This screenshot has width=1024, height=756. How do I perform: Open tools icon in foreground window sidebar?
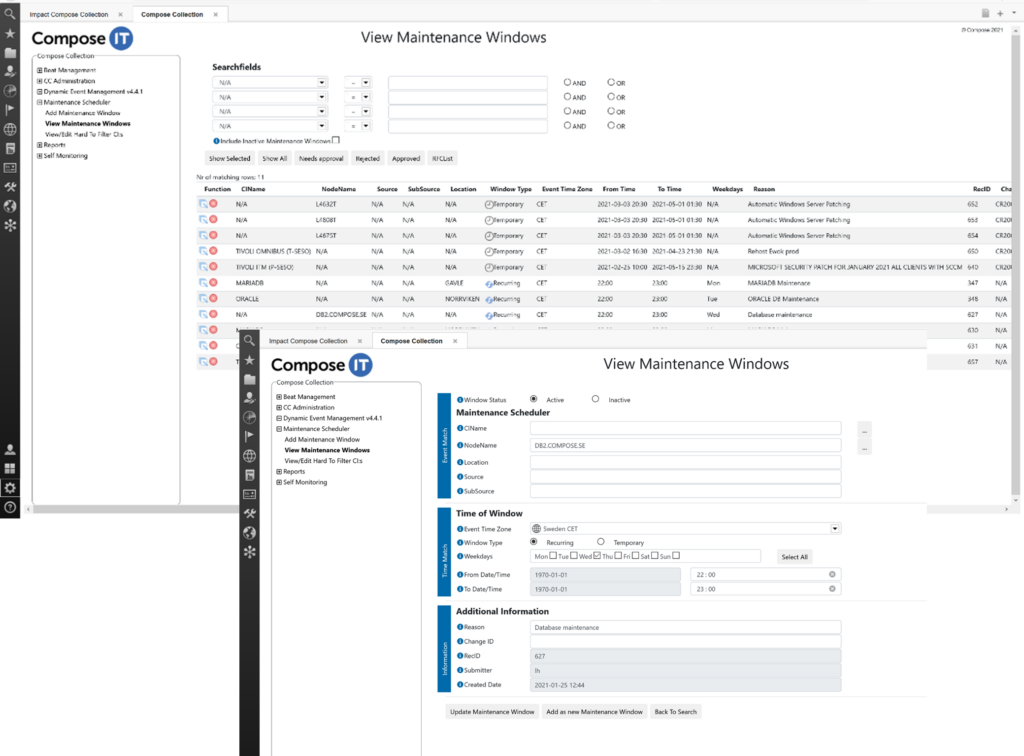(249, 513)
